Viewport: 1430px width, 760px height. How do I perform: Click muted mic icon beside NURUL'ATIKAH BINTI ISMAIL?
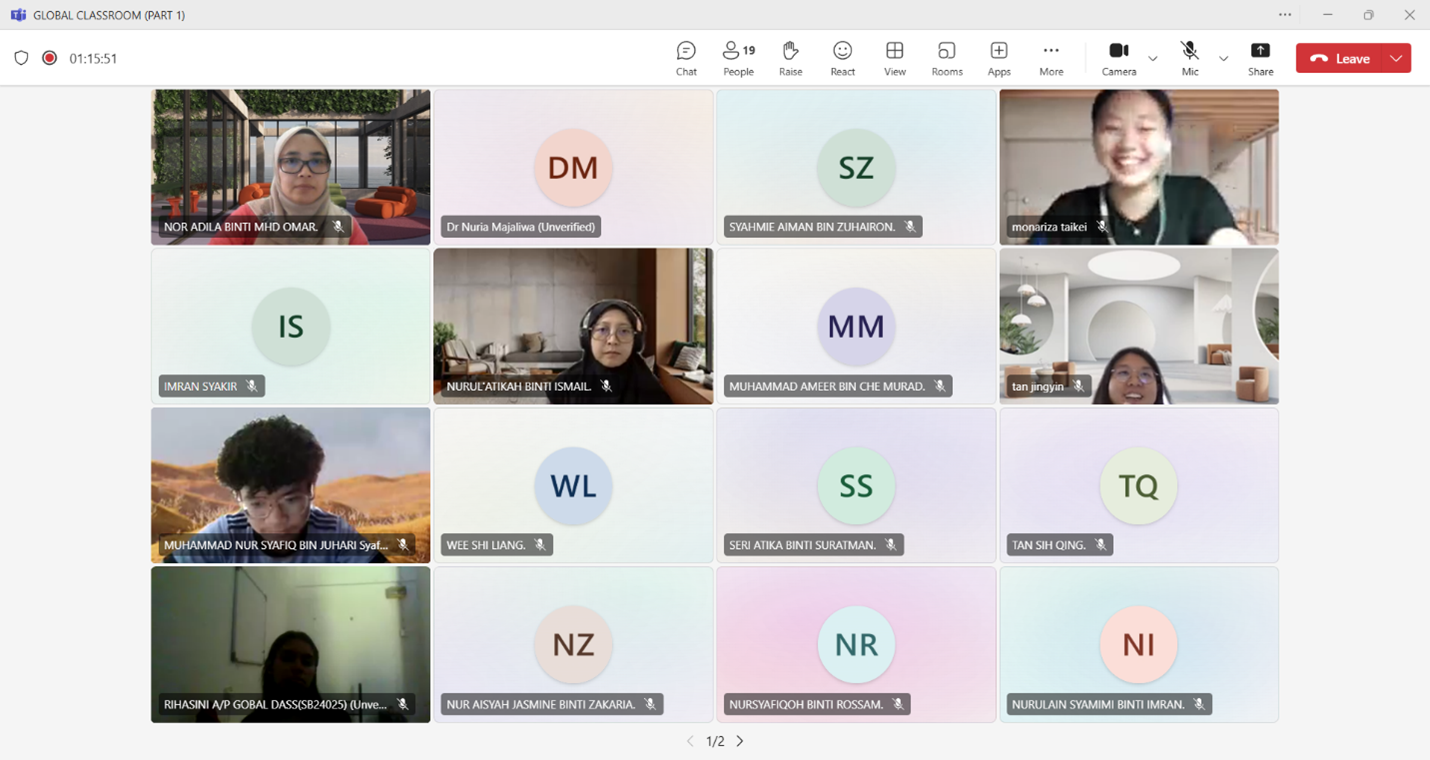click(606, 386)
